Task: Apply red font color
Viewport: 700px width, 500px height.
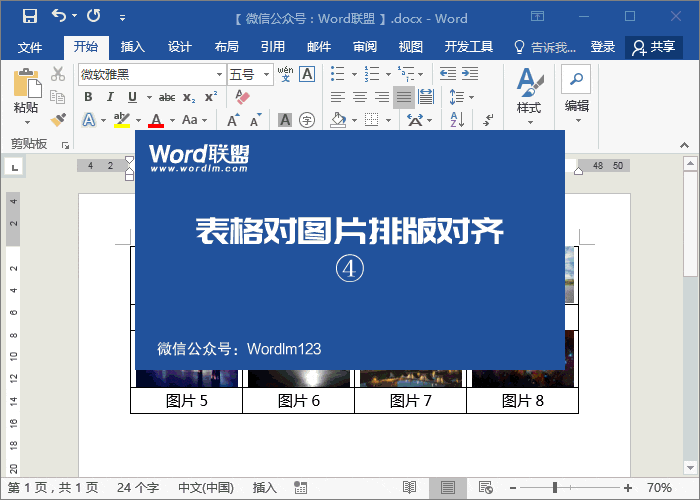Action: 156,120
